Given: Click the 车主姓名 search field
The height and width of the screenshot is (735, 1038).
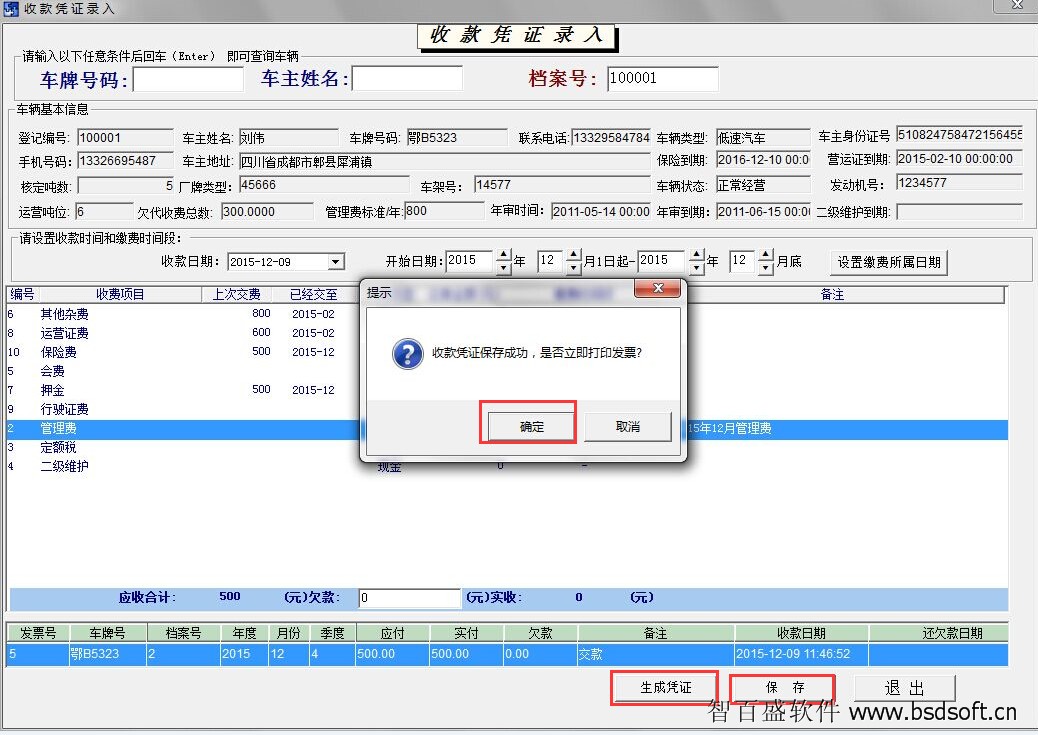Looking at the screenshot, I should 407,79.
